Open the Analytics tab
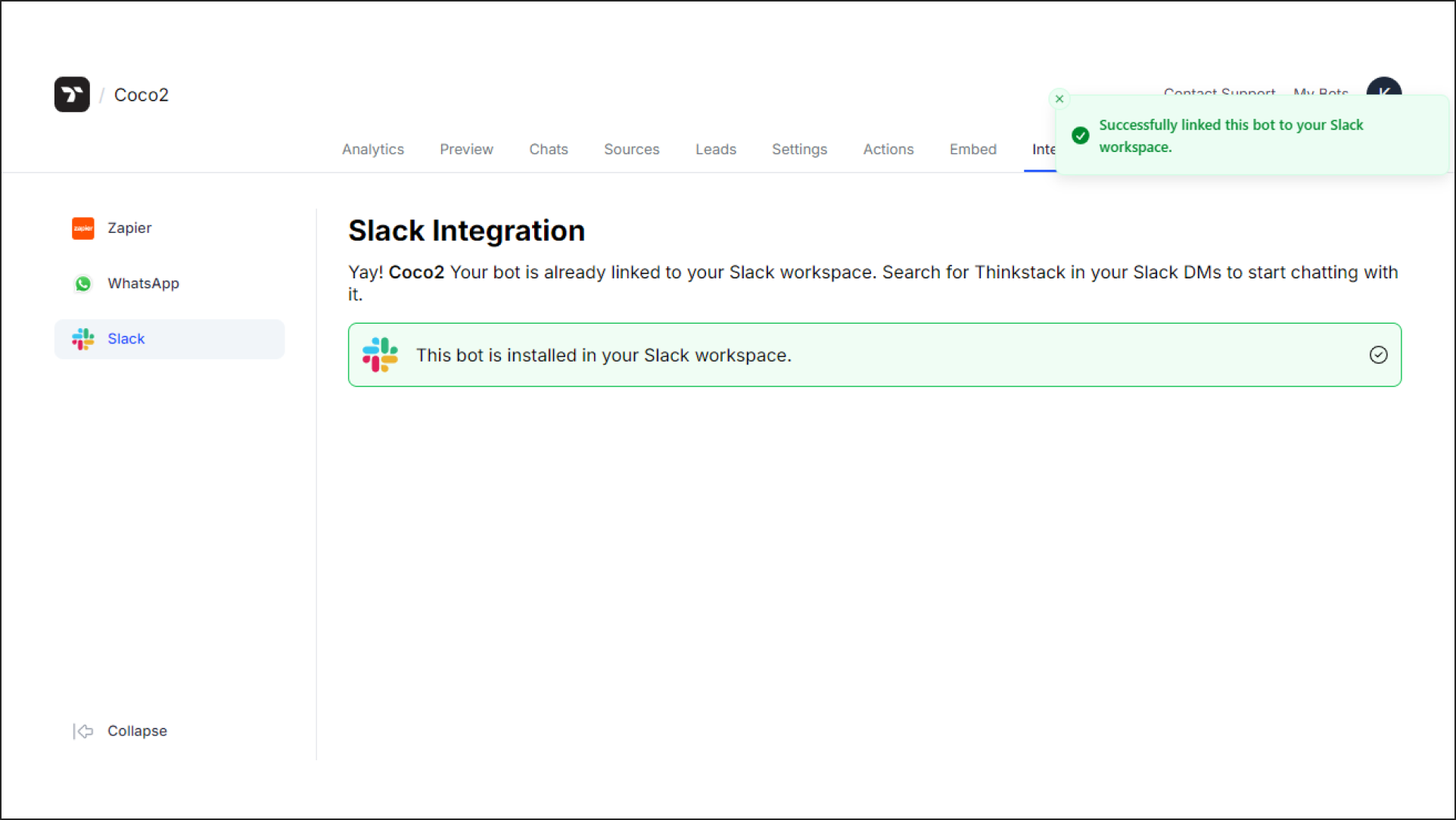Screen dimensions: 1456x820 [373, 150]
